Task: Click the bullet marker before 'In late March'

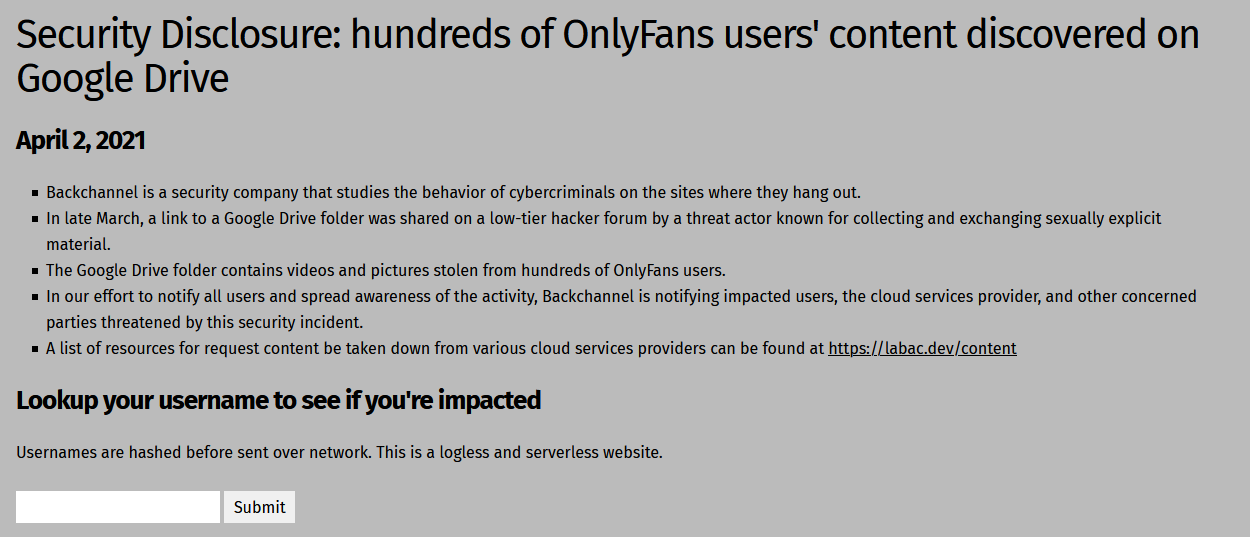Action: [x=36, y=219]
